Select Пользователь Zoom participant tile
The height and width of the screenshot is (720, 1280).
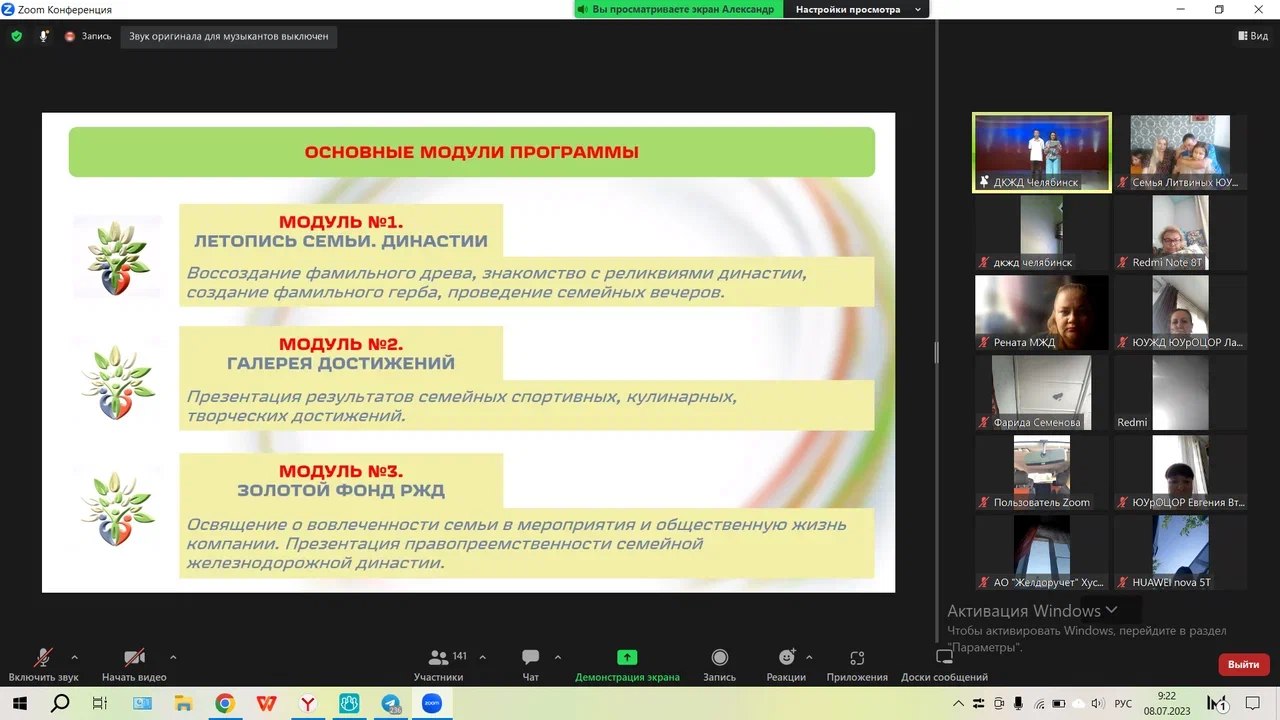(x=1042, y=472)
